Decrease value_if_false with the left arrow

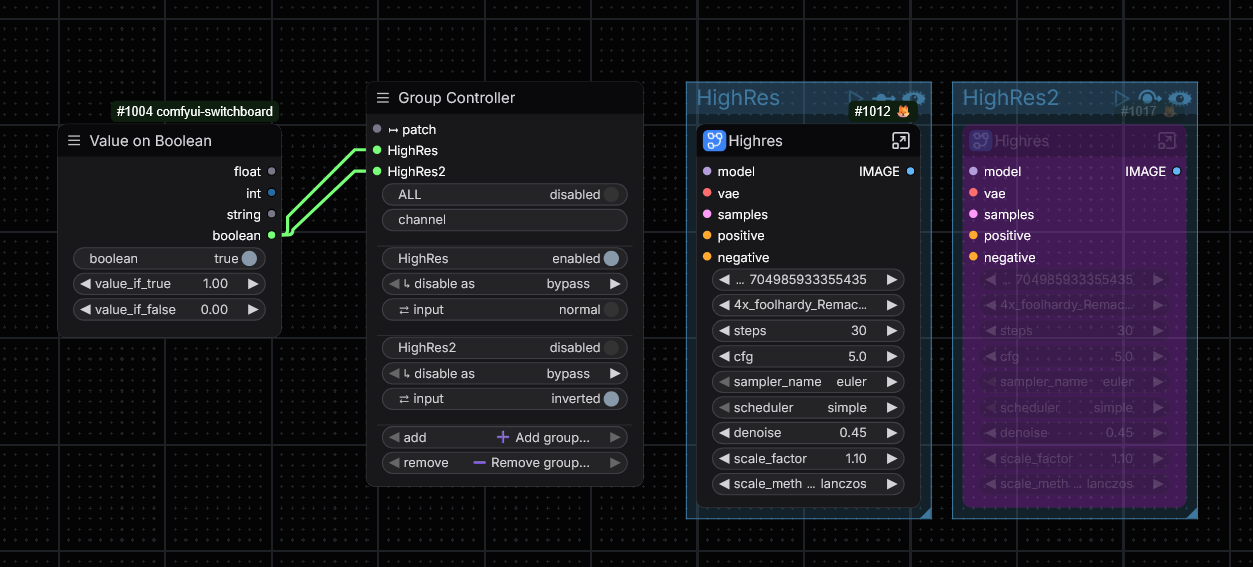point(85,310)
